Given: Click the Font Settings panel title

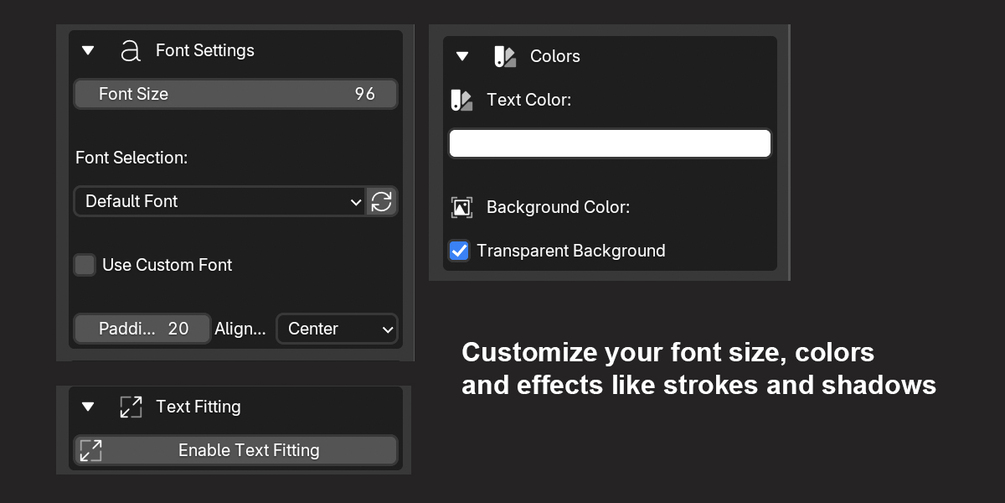Looking at the screenshot, I should coord(205,51).
